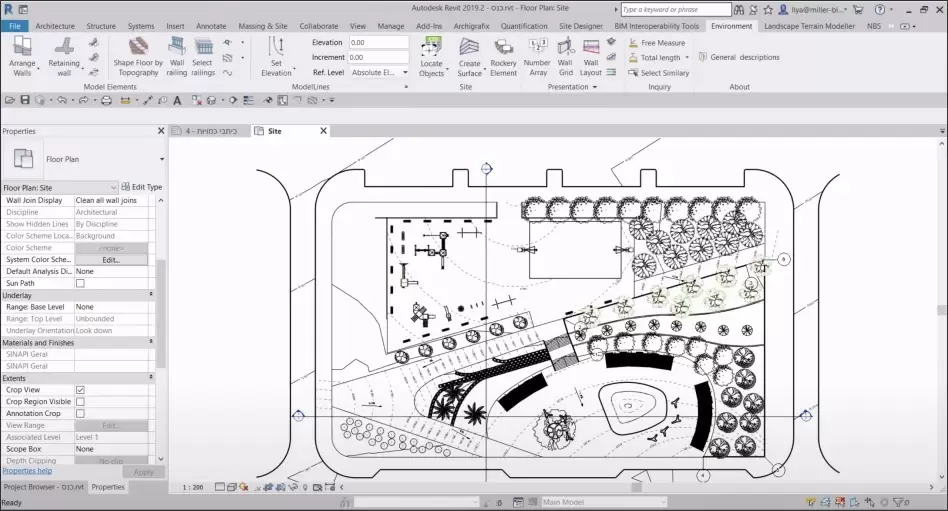
Task: Open the Properties help link
Action: pos(27,470)
